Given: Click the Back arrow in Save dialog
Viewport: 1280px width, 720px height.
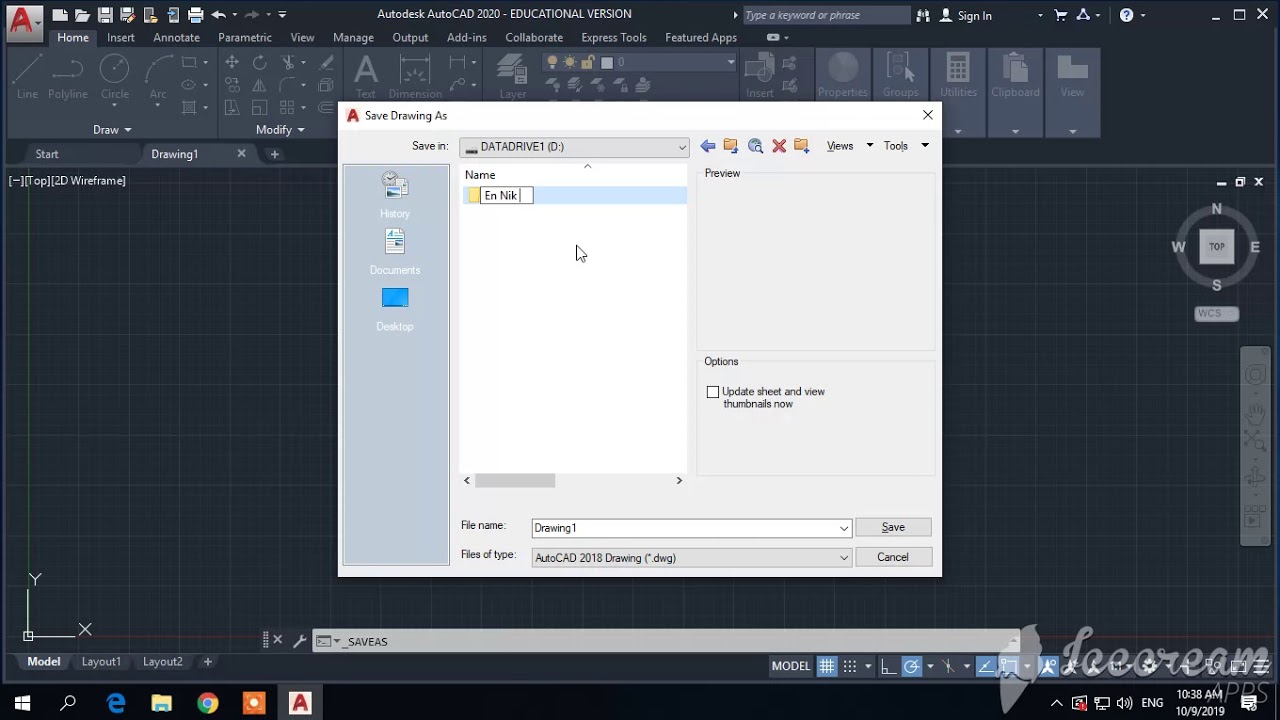Looking at the screenshot, I should pos(707,146).
